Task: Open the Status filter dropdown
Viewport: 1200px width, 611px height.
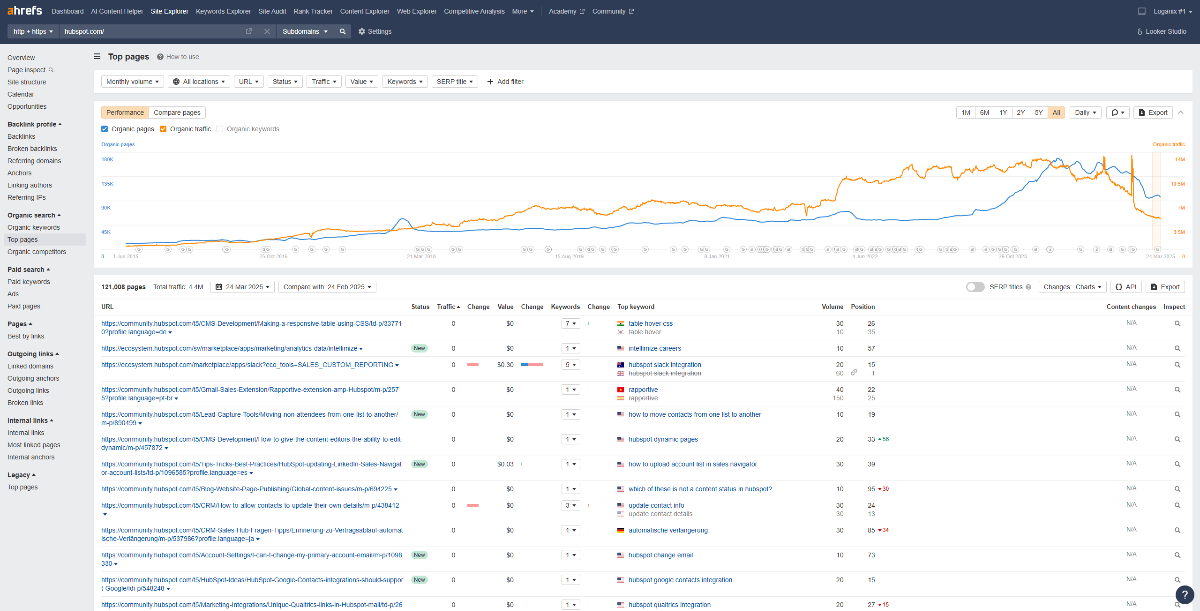Action: coord(285,81)
